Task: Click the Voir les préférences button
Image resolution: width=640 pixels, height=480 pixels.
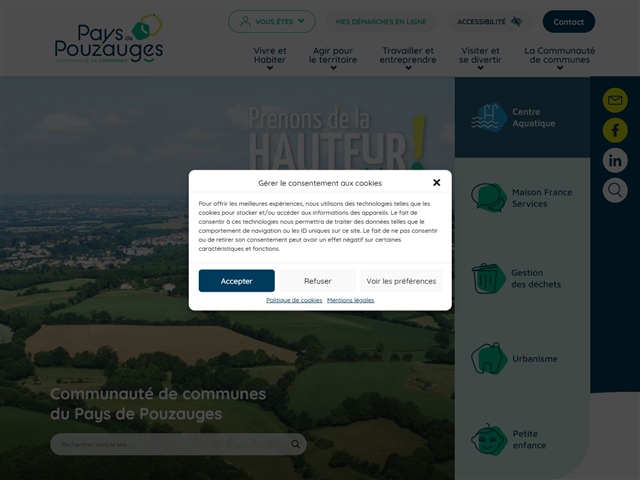Action: click(401, 281)
